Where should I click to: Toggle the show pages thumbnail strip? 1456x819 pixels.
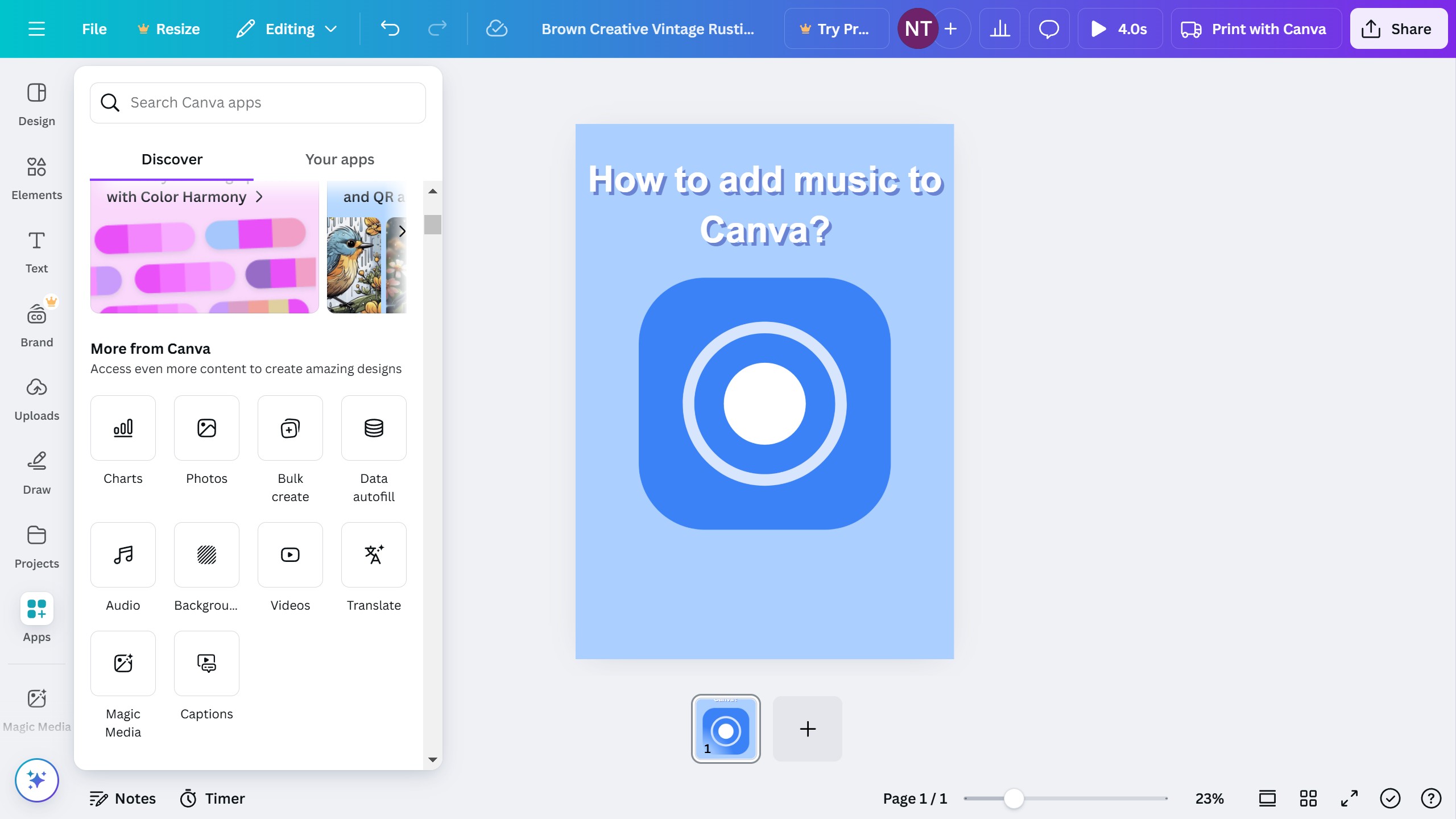coord(1267,798)
